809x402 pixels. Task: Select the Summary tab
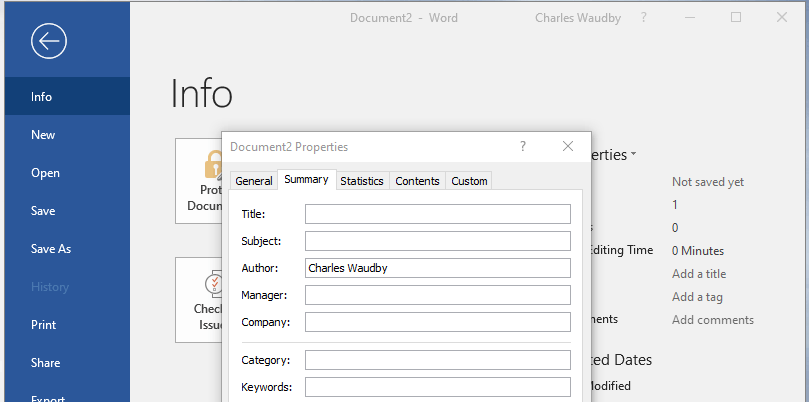tap(306, 180)
